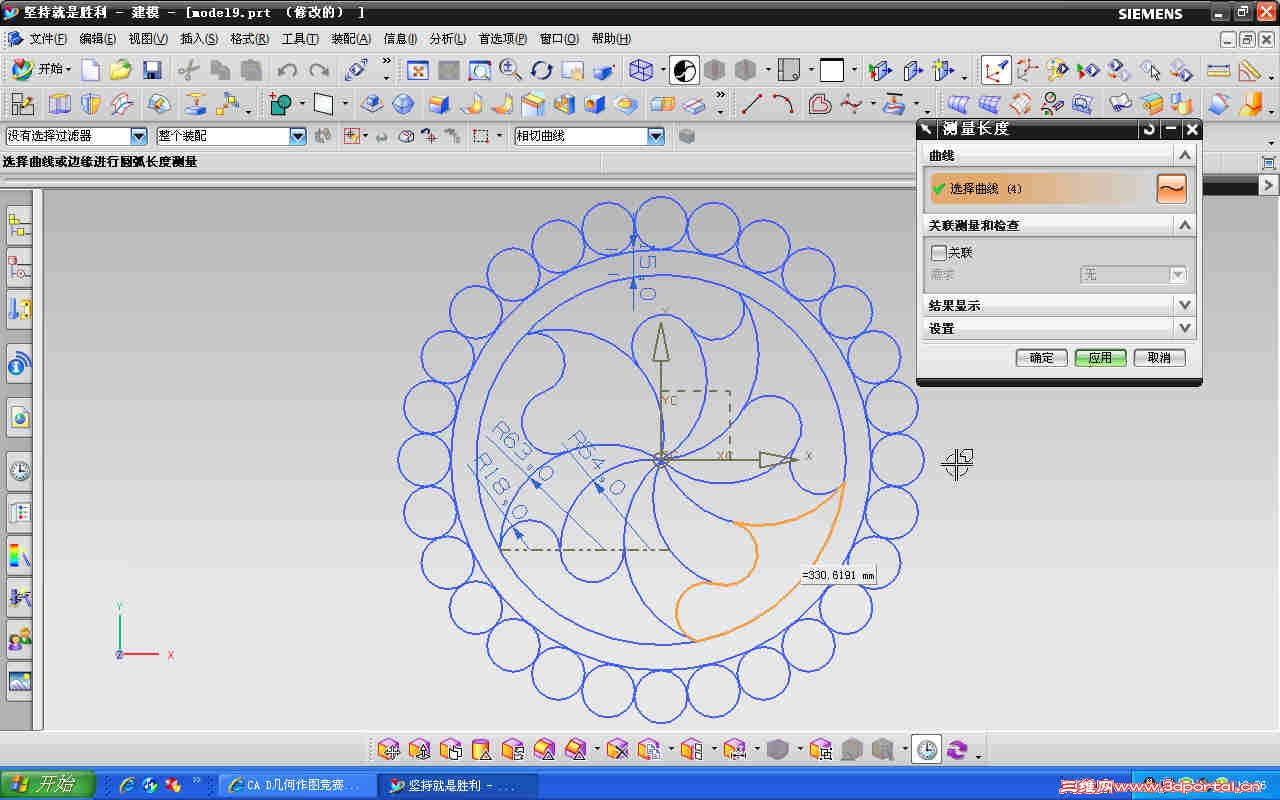Activate the Rotate view tool

point(542,70)
